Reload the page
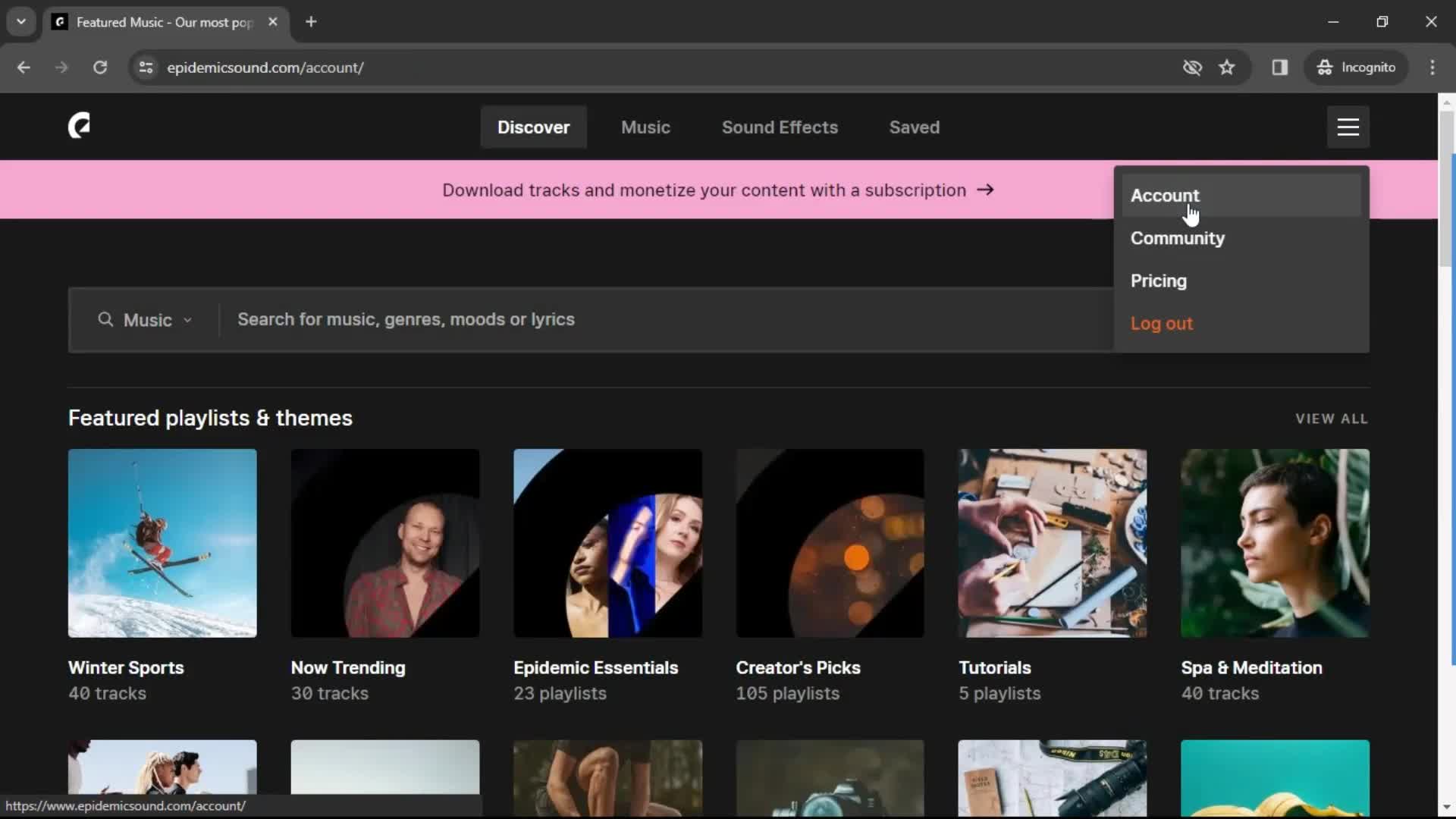Image resolution: width=1456 pixels, height=819 pixels. tap(100, 67)
